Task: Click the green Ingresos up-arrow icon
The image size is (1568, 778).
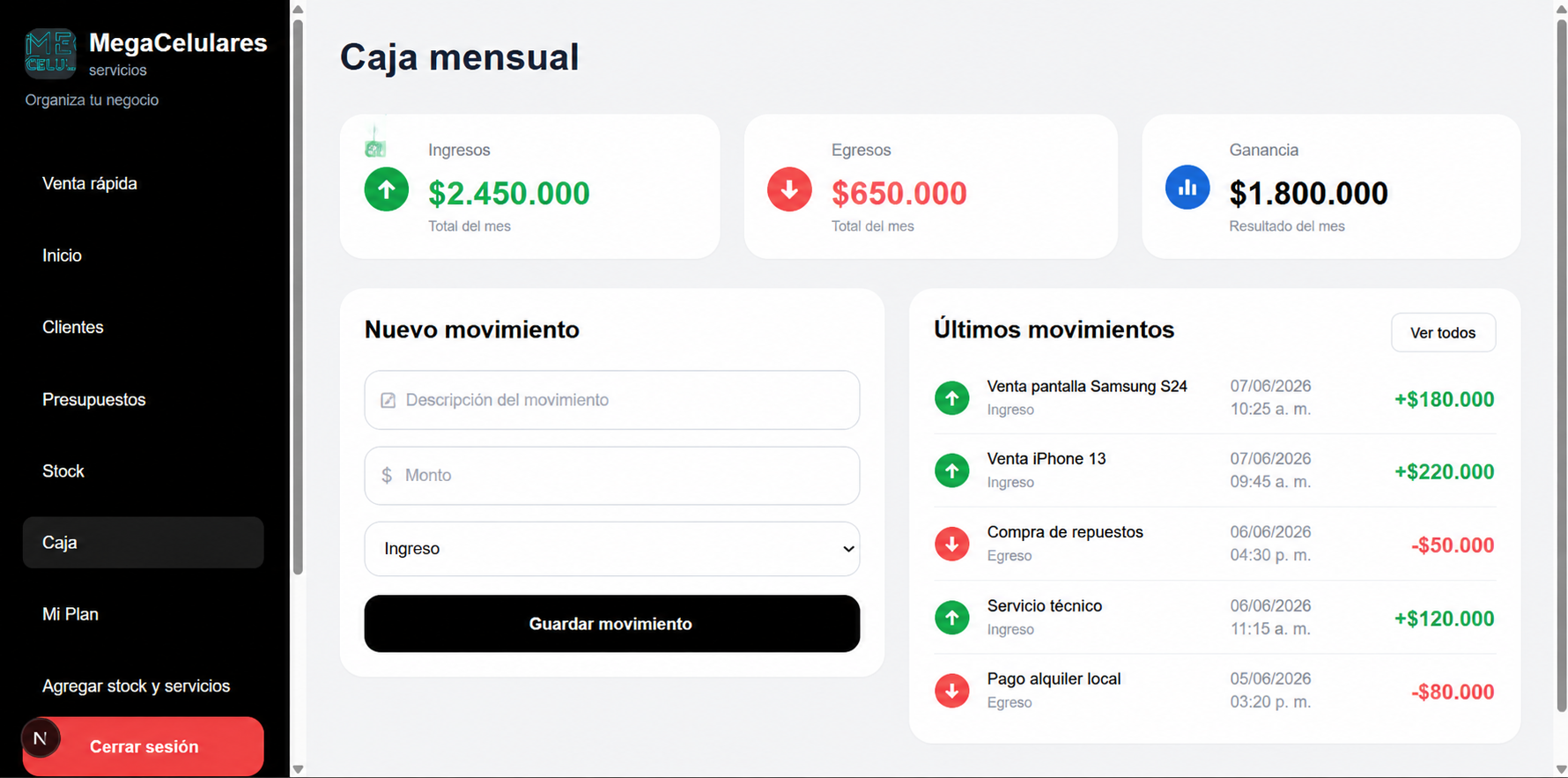Action: click(x=387, y=189)
